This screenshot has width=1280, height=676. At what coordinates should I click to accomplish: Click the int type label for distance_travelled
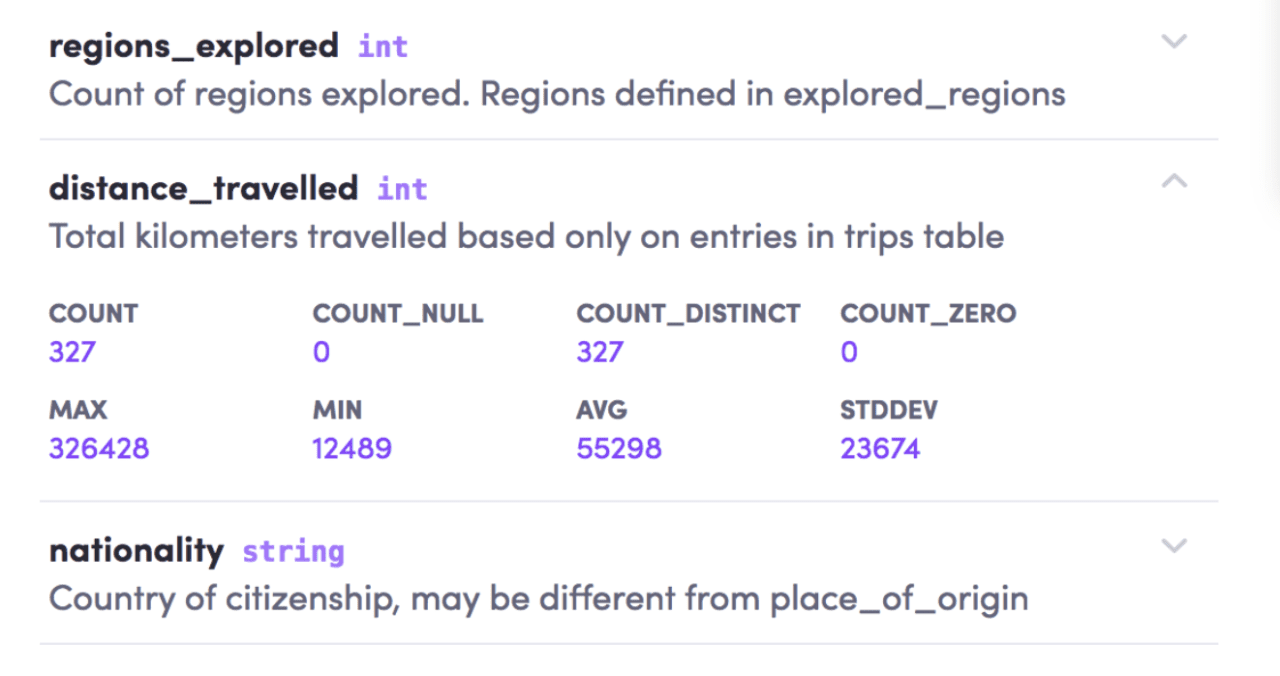coord(402,188)
